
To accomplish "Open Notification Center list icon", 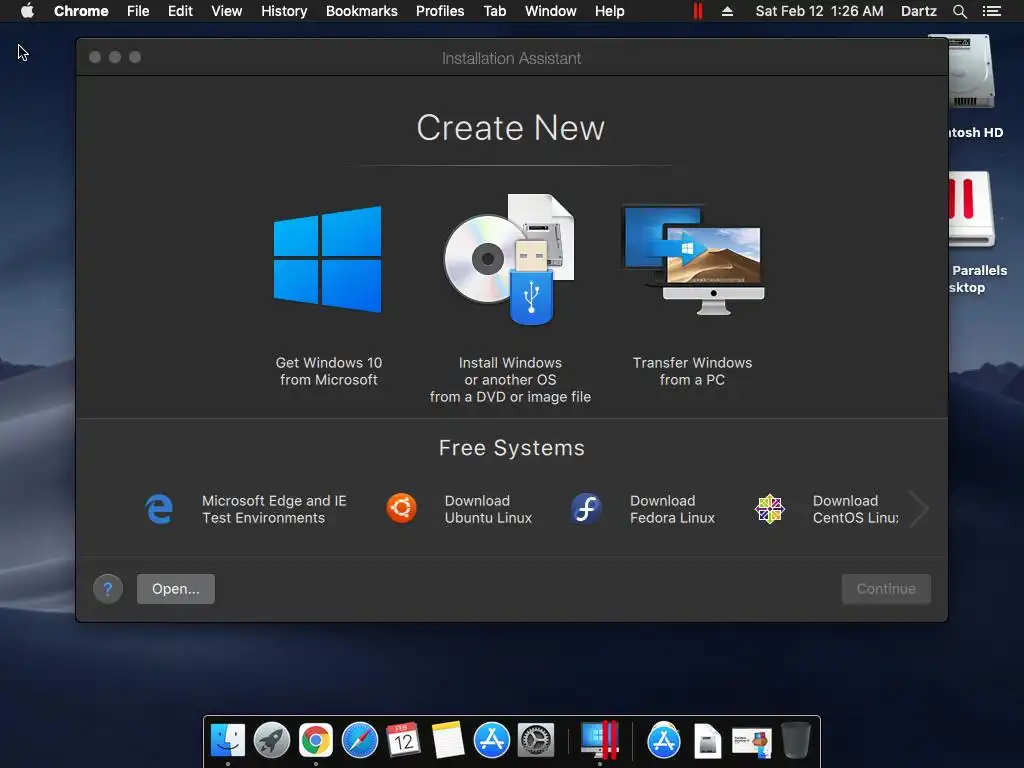I will 992,11.
